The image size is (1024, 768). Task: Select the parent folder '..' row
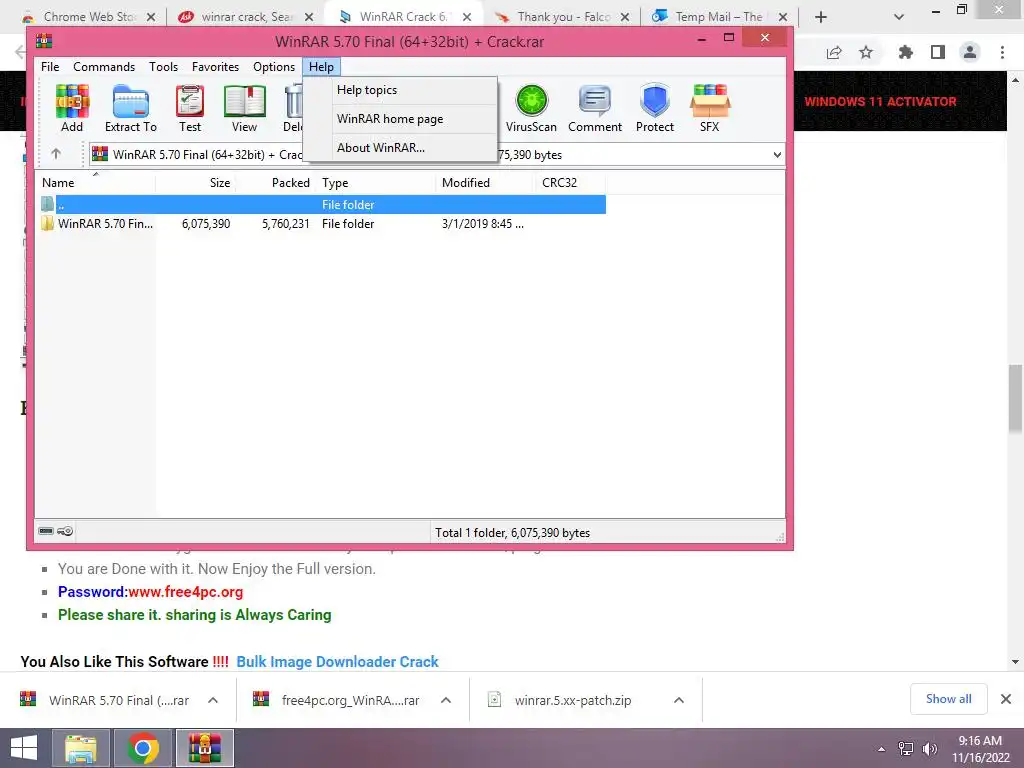(x=321, y=204)
